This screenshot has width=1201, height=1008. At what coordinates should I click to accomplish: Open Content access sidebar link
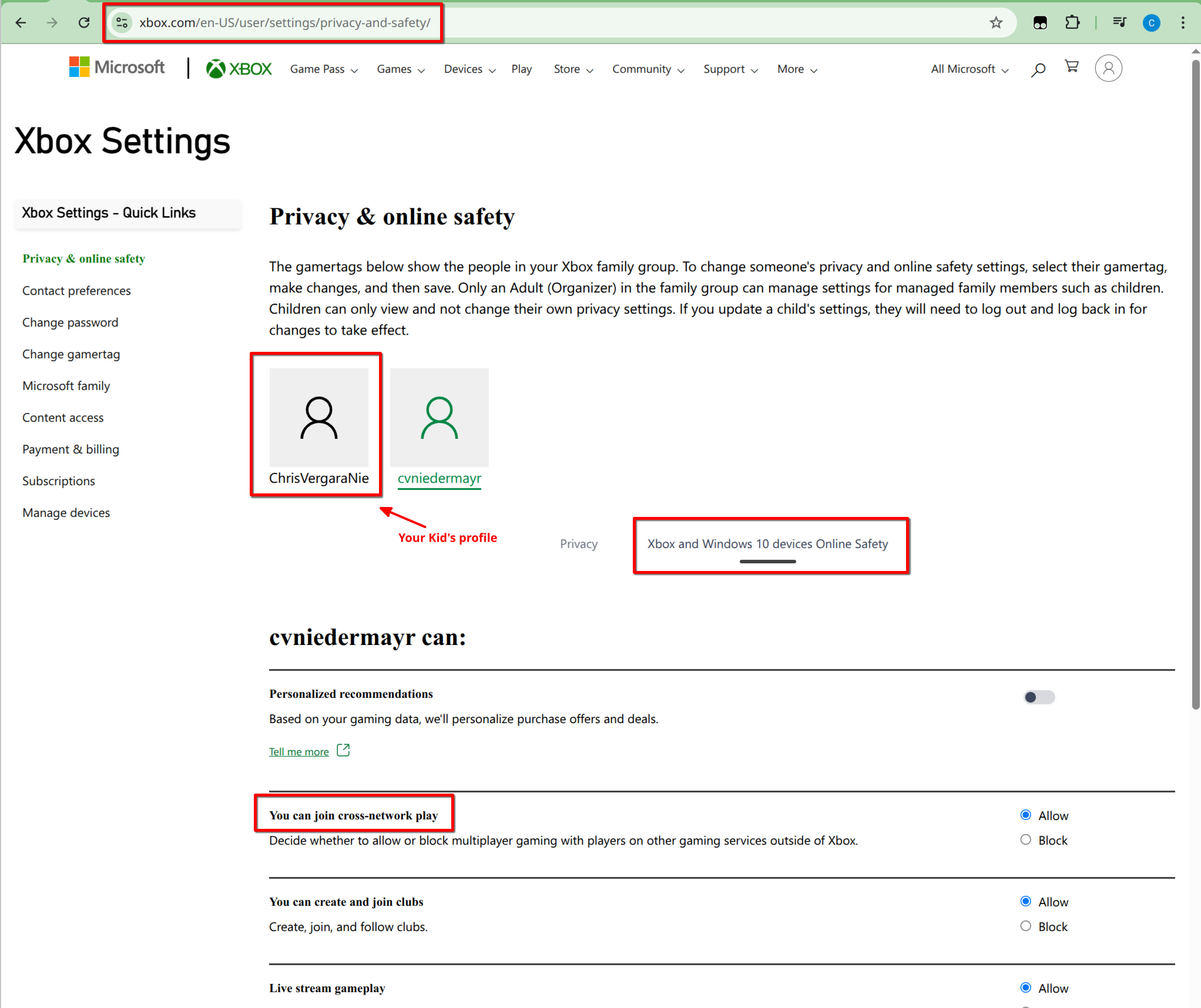coord(63,417)
